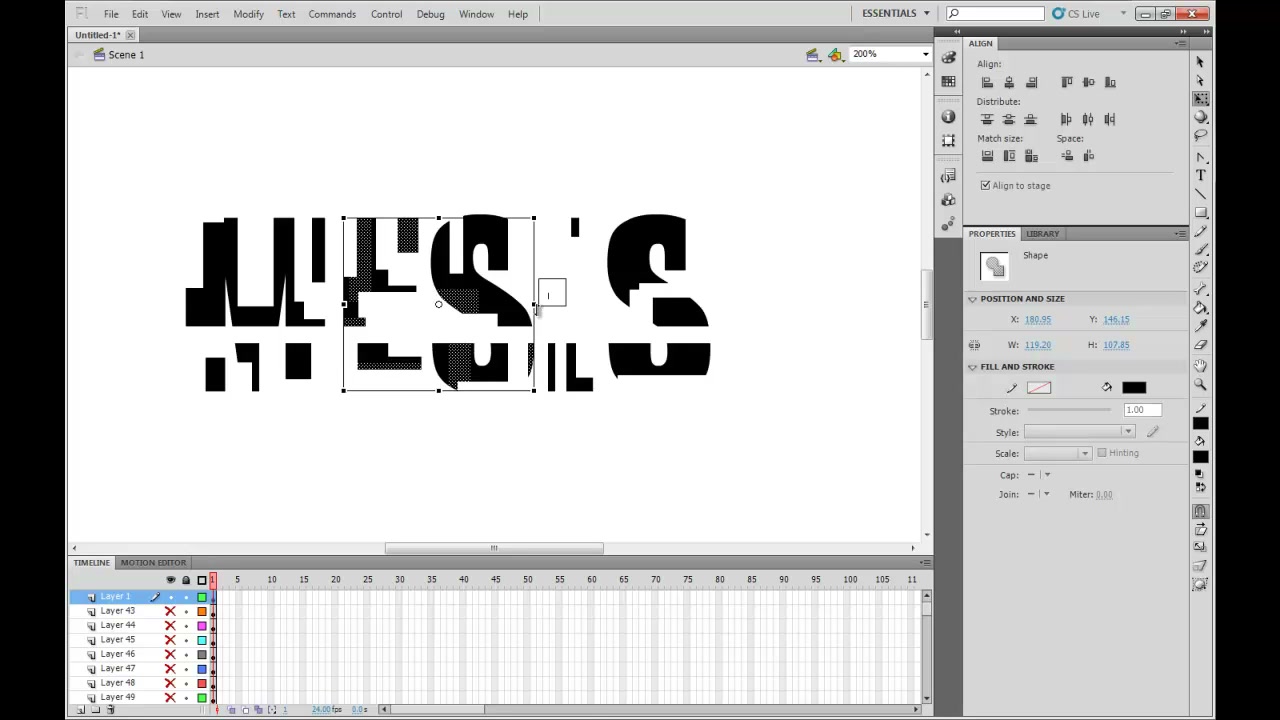Select the Selection arrow tool
The height and width of the screenshot is (720, 1280).
click(1200, 62)
